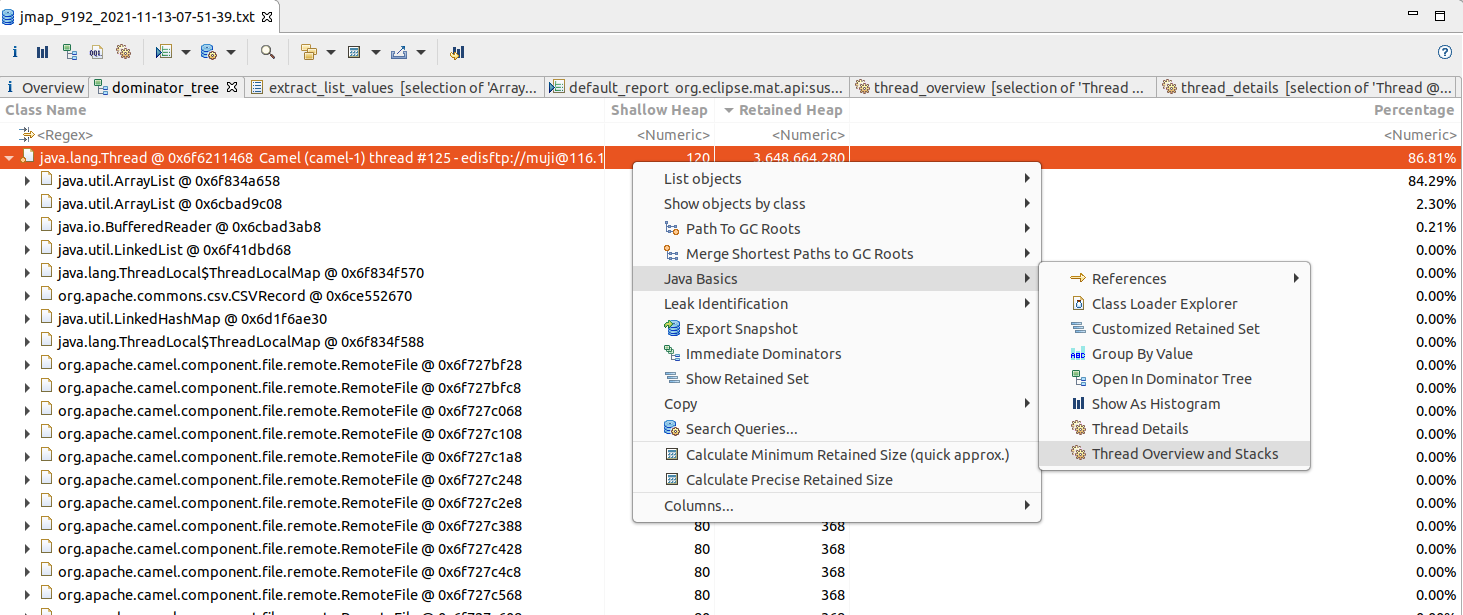
Task: Sort by the Percentage column header
Action: point(1155,110)
